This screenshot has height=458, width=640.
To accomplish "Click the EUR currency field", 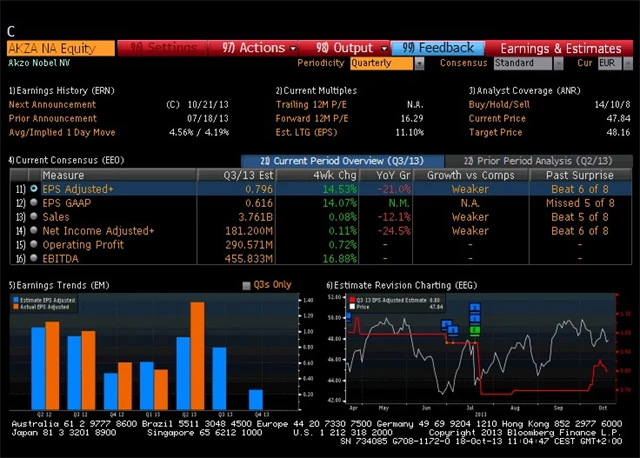I will pyautogui.click(x=610, y=63).
